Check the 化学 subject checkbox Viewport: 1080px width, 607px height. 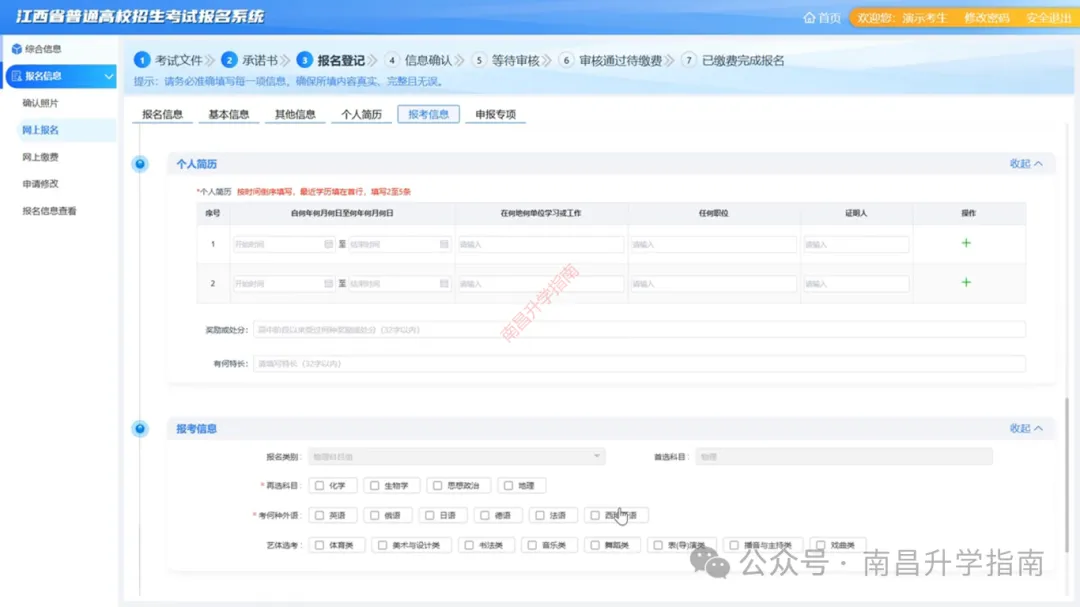[319, 486]
